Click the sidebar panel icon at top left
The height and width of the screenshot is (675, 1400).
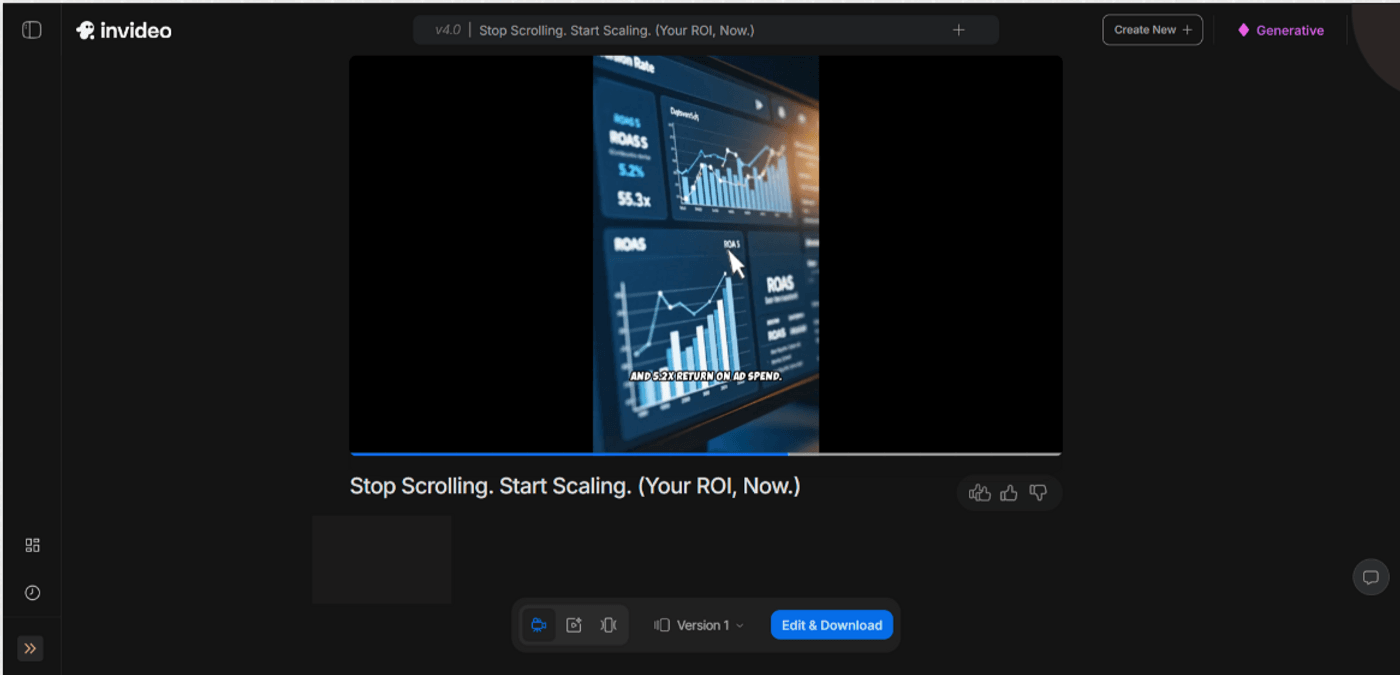click(31, 29)
